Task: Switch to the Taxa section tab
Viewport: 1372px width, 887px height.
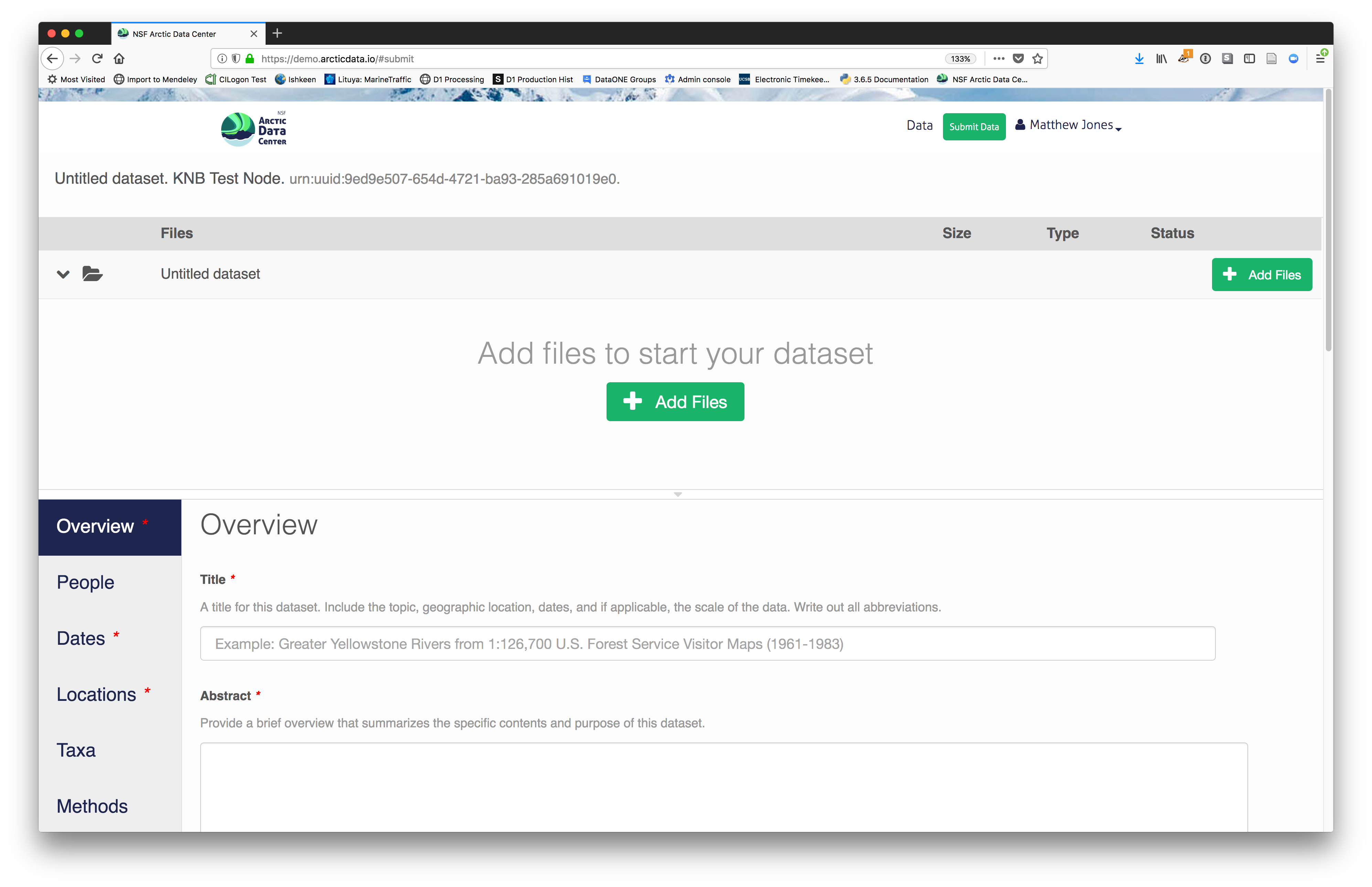Action: (110, 750)
